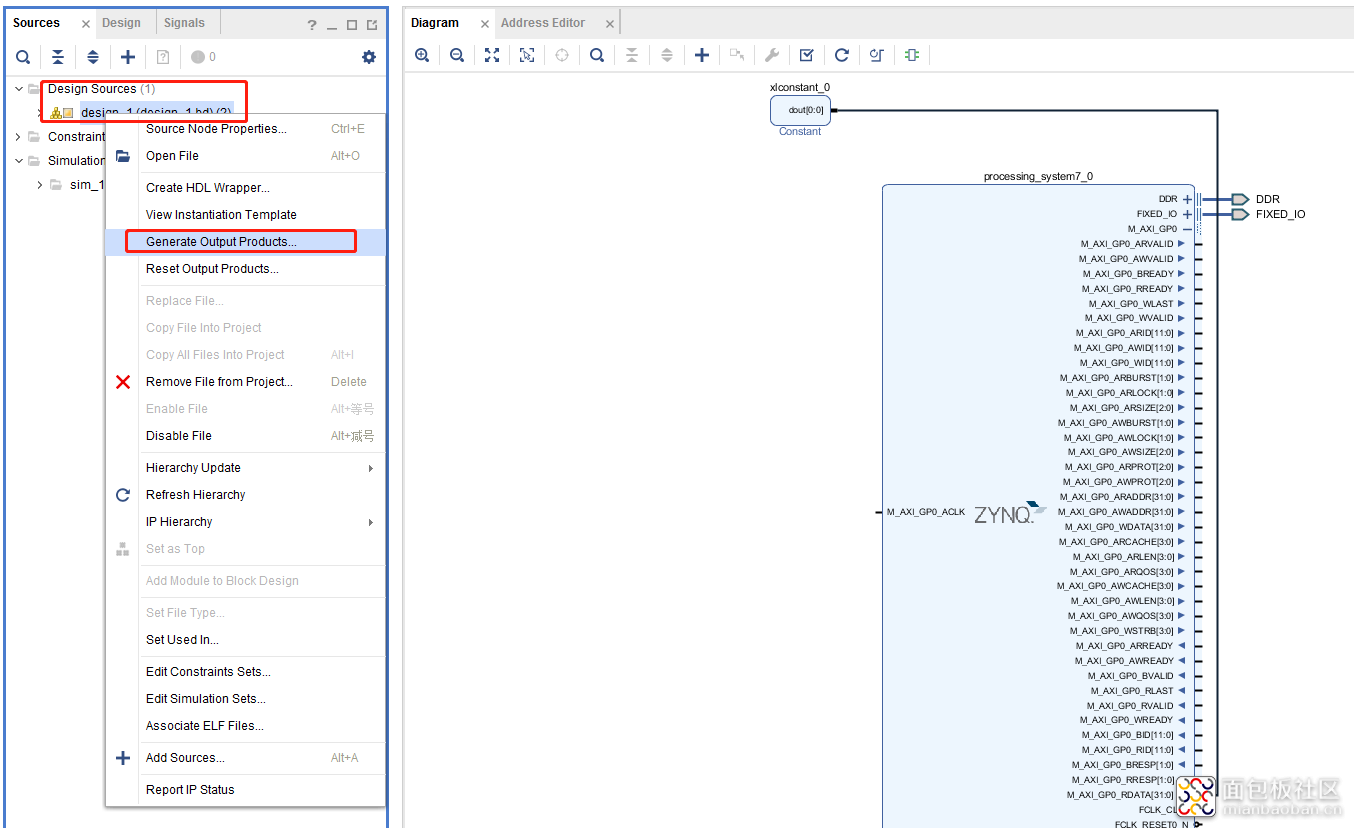Viewport: 1354px width, 828px height.
Task: Click the plus icon beside Add Sources
Action: [123, 758]
